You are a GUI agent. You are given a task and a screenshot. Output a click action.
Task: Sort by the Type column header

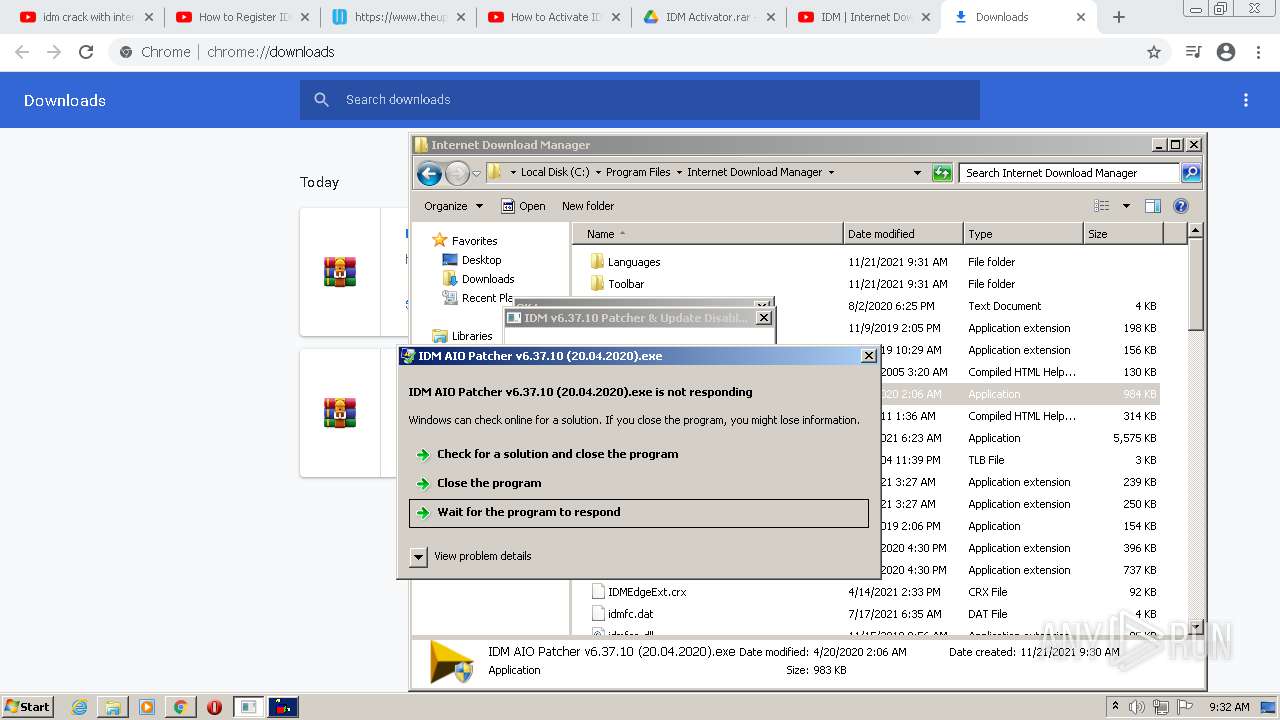pyautogui.click(x=1023, y=234)
